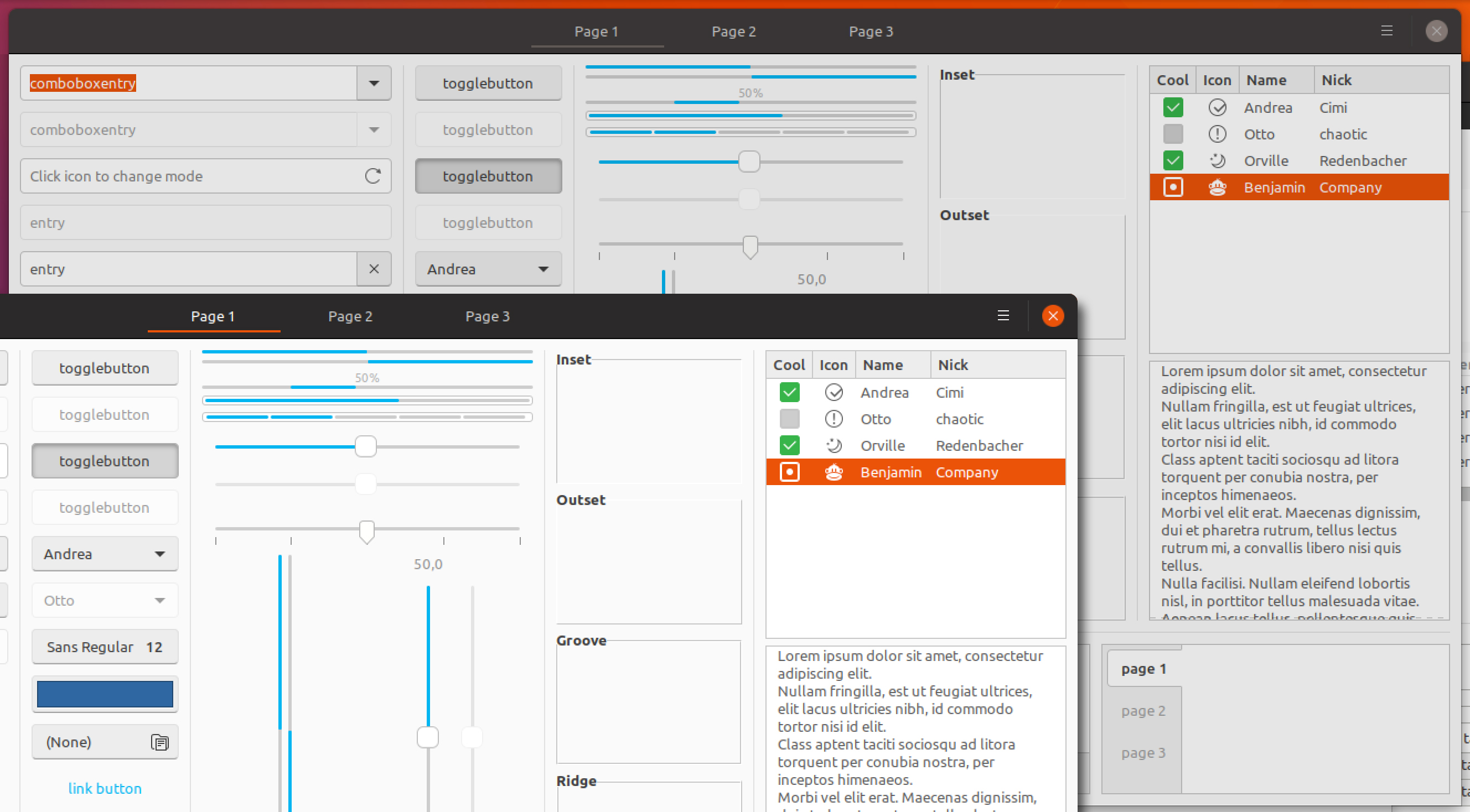
Task: Uncheck Andrea's Cool checkbox in front window
Action: [789, 392]
